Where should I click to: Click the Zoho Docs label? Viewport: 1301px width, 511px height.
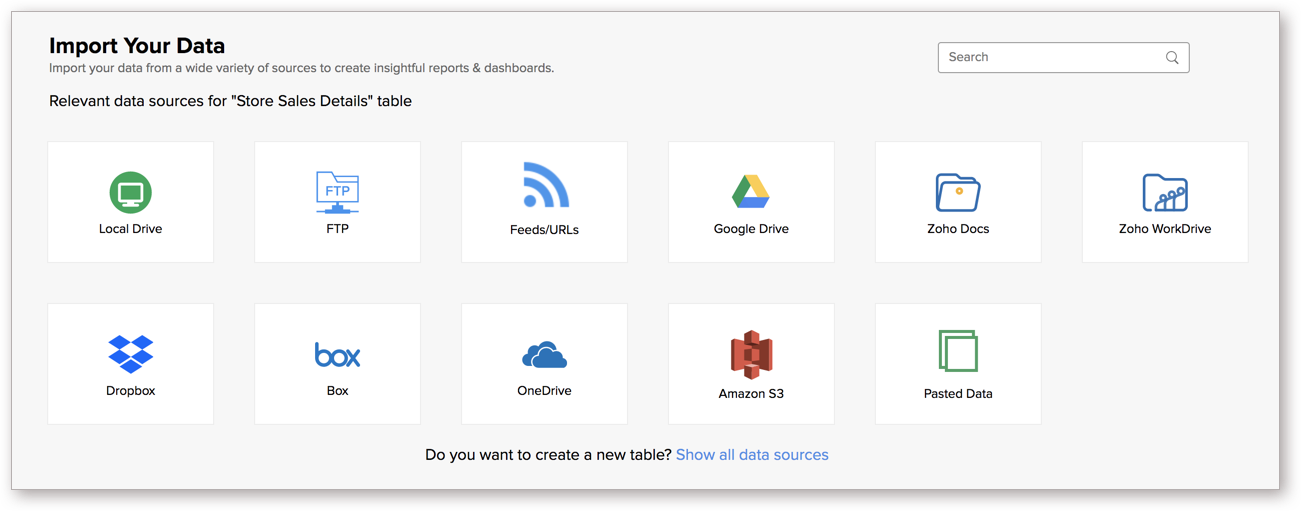(958, 229)
